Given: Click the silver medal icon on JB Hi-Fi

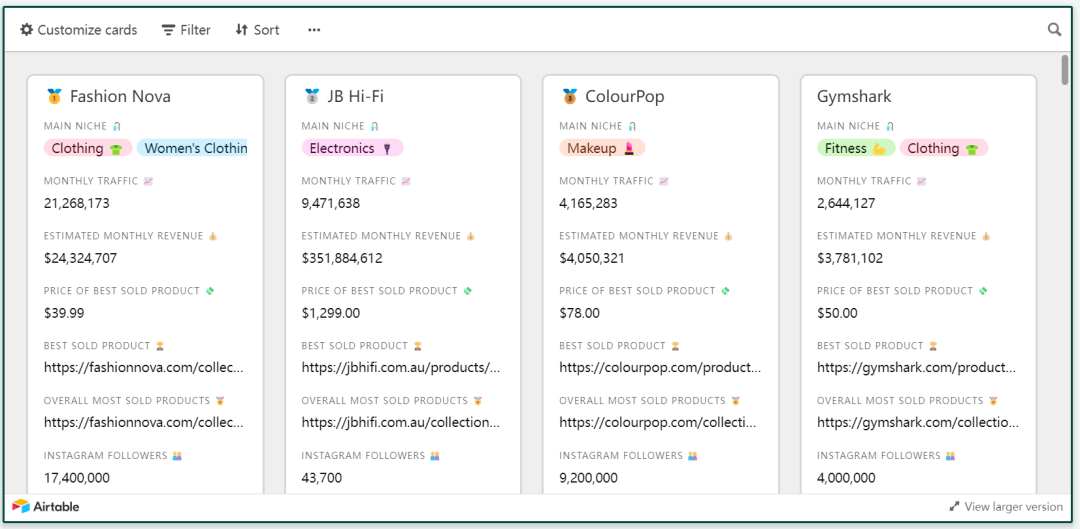Looking at the screenshot, I should tap(312, 96).
